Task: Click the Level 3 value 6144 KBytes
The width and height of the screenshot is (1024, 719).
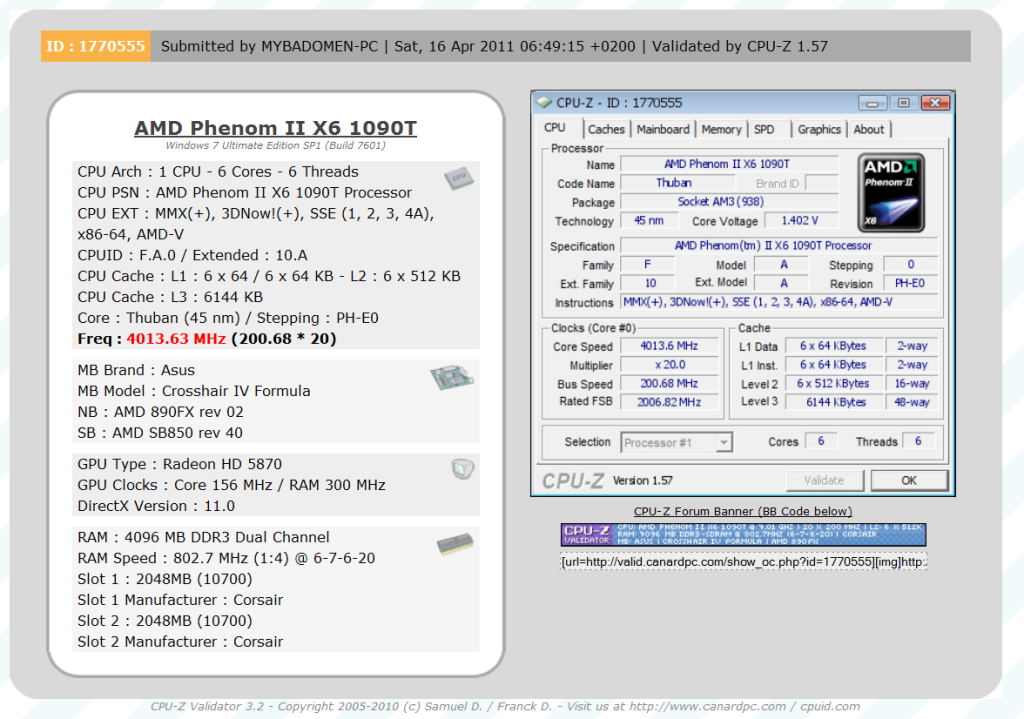Action: pos(833,402)
